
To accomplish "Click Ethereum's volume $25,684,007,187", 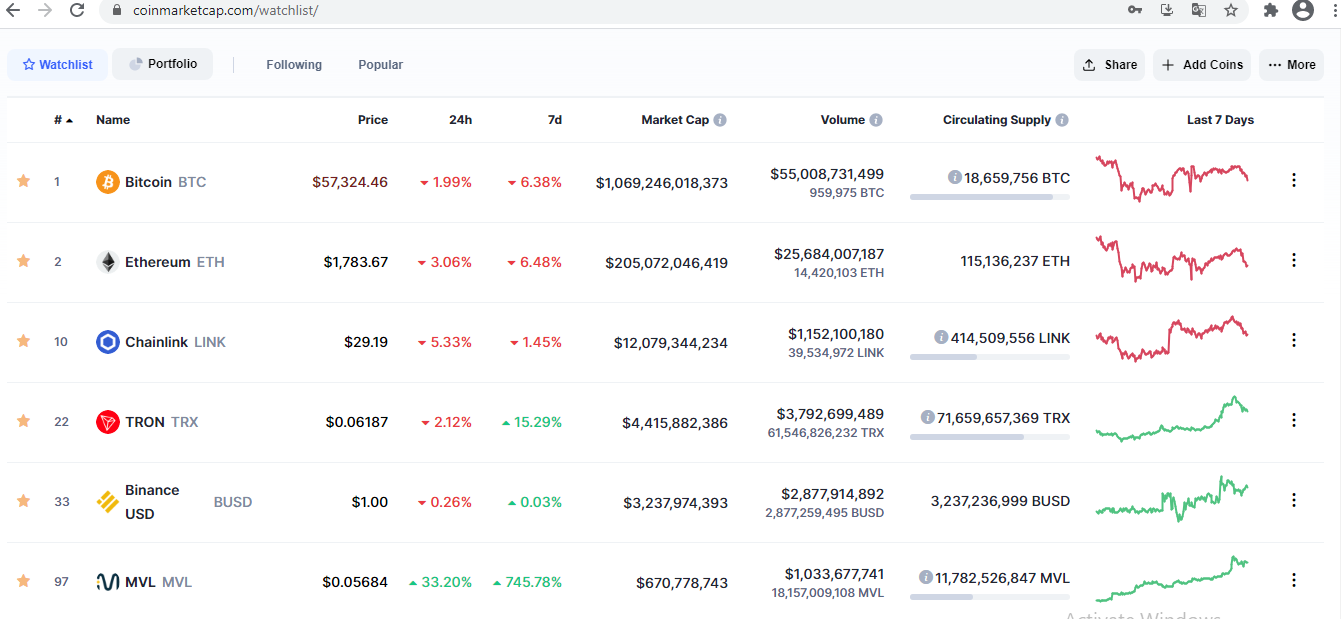I will click(829, 254).
